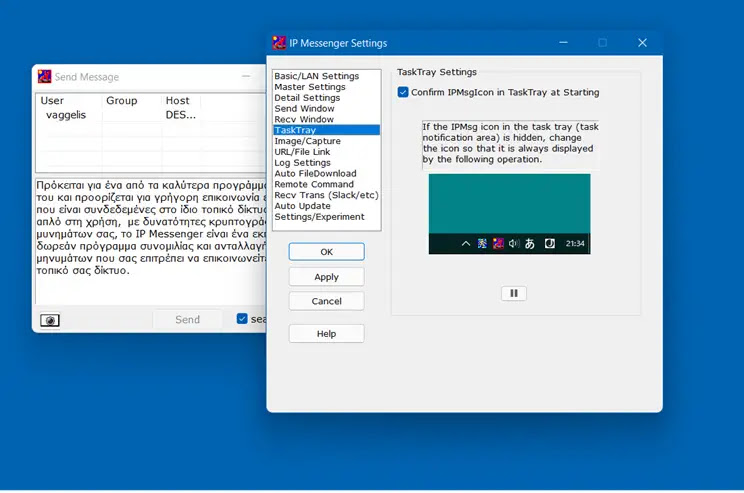
Task: Open Settings/Experiment category
Action: 326,217
